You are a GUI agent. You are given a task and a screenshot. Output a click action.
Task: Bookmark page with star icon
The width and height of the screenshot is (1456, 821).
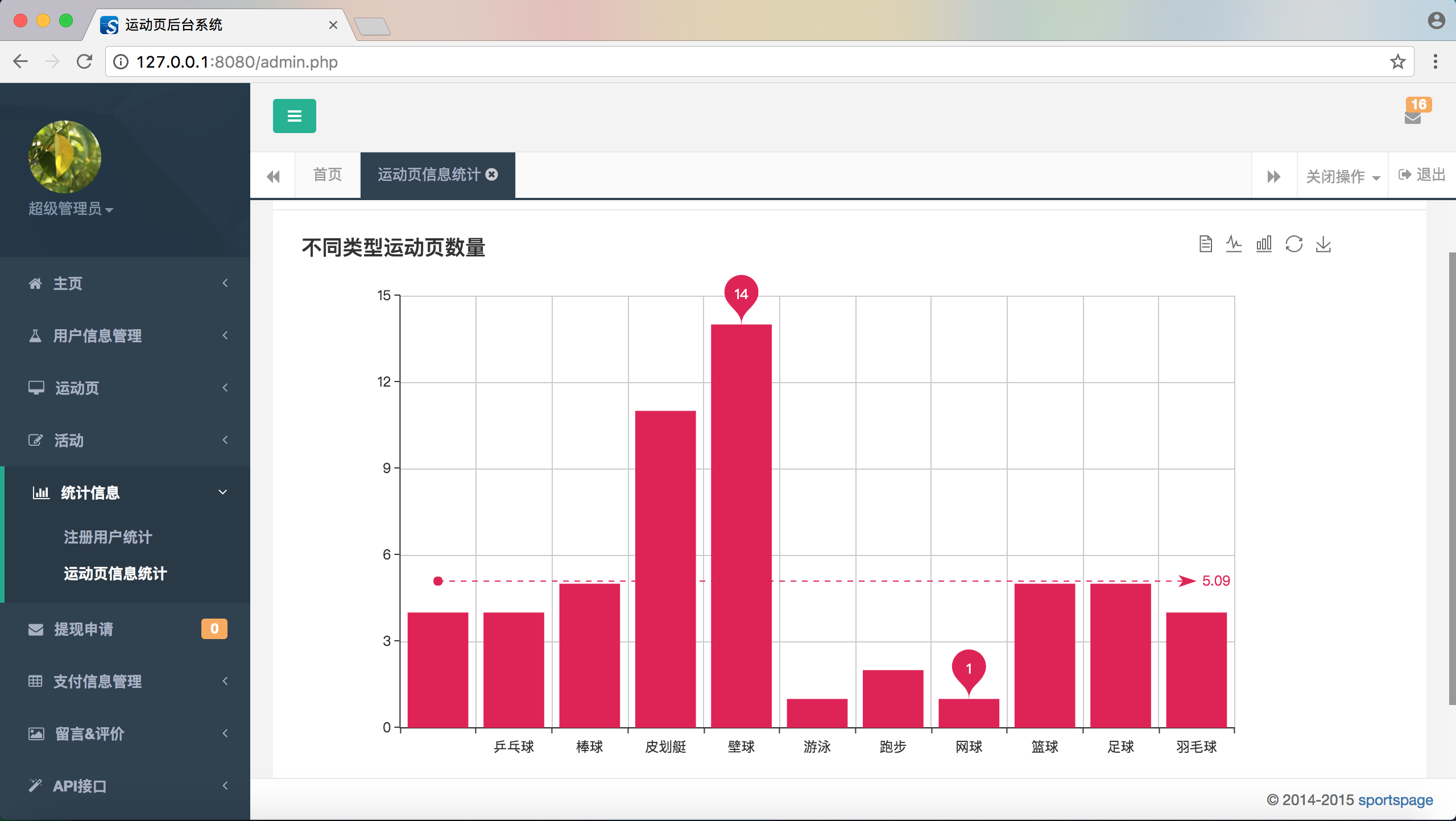(1397, 61)
